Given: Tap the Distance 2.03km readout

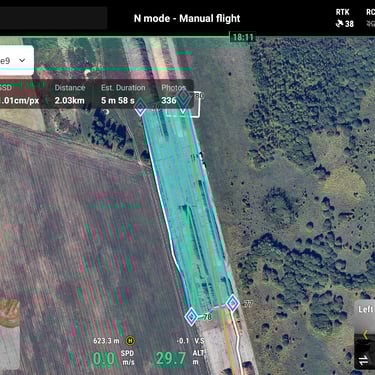Looking at the screenshot, I should [x=70, y=94].
